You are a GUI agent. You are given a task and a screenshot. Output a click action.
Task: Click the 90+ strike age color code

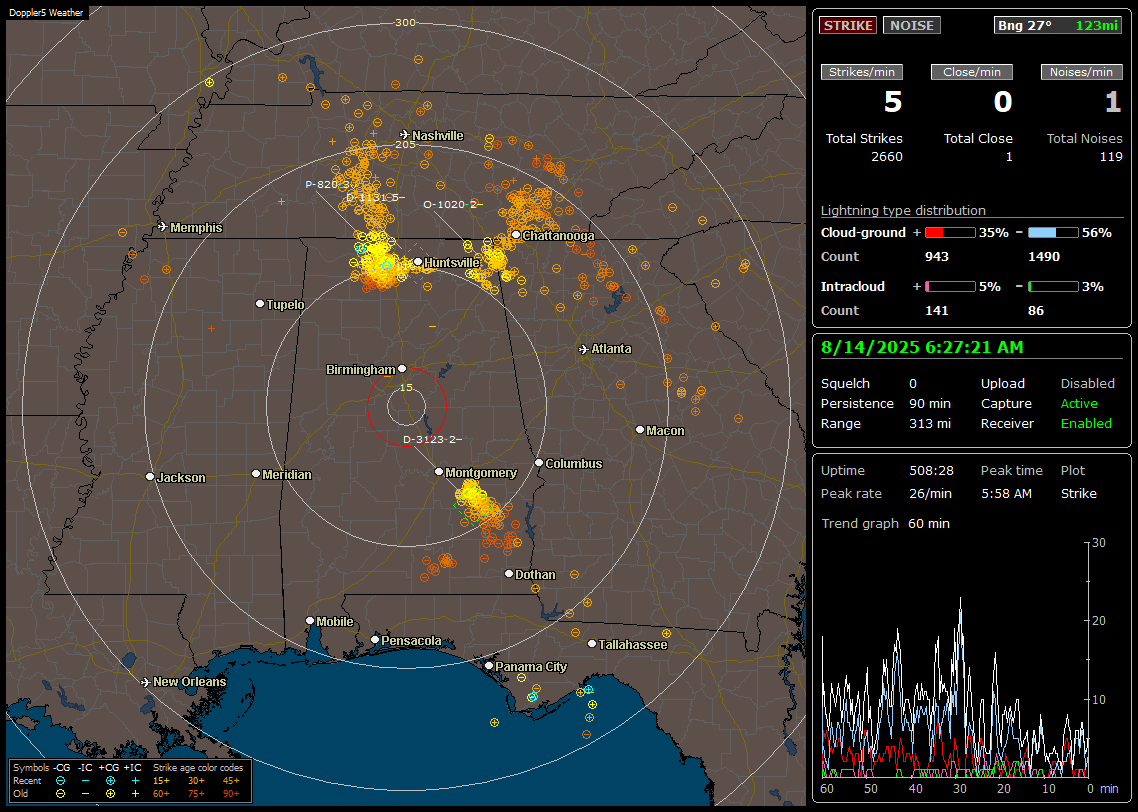pyautogui.click(x=231, y=794)
